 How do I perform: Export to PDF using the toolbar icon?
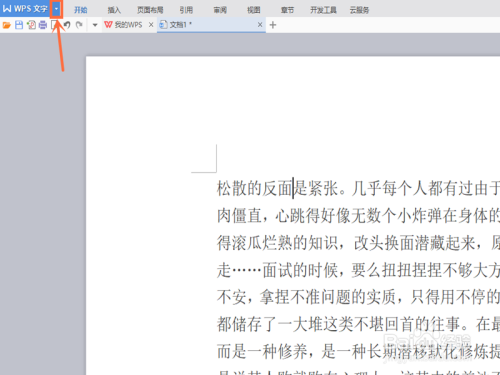click(x=31, y=25)
